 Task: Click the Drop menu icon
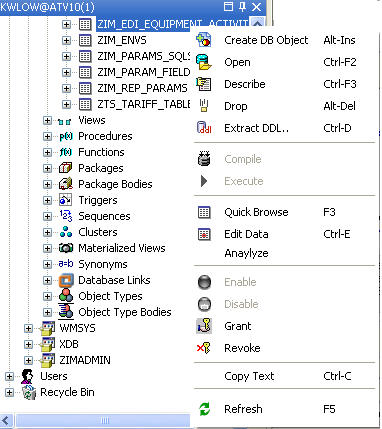[204, 106]
